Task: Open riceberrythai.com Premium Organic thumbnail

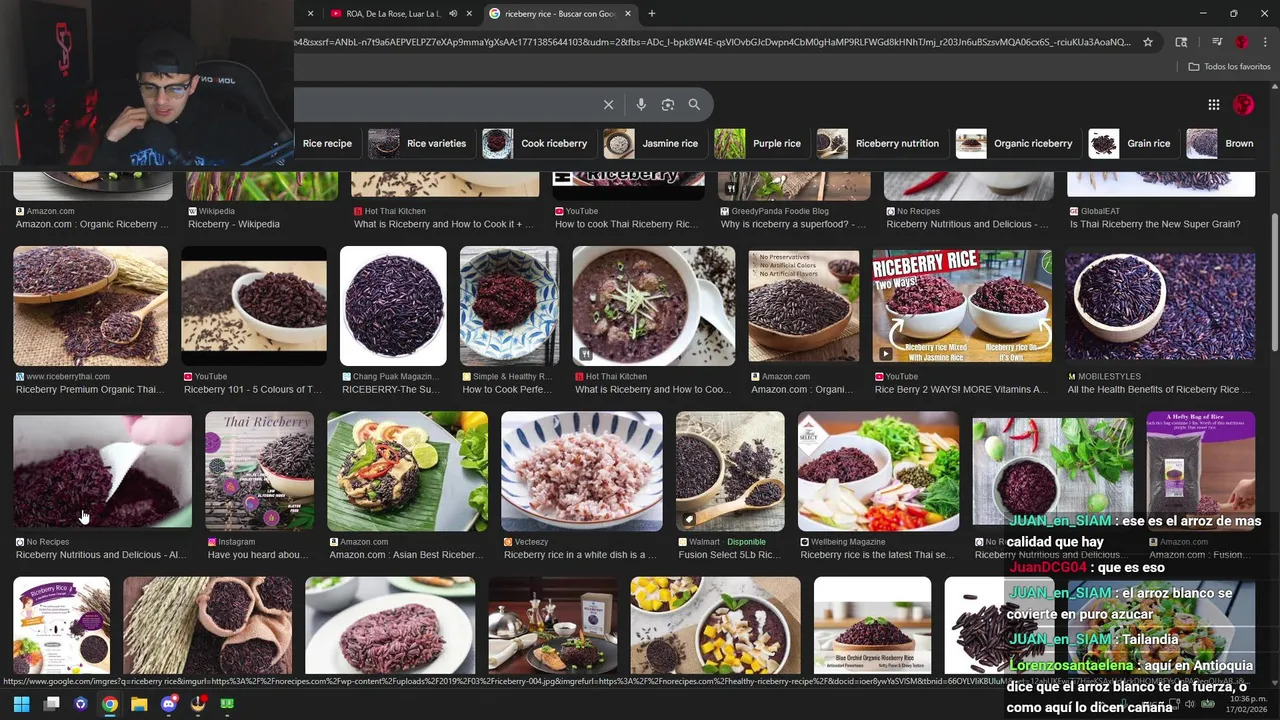Action: tap(91, 306)
